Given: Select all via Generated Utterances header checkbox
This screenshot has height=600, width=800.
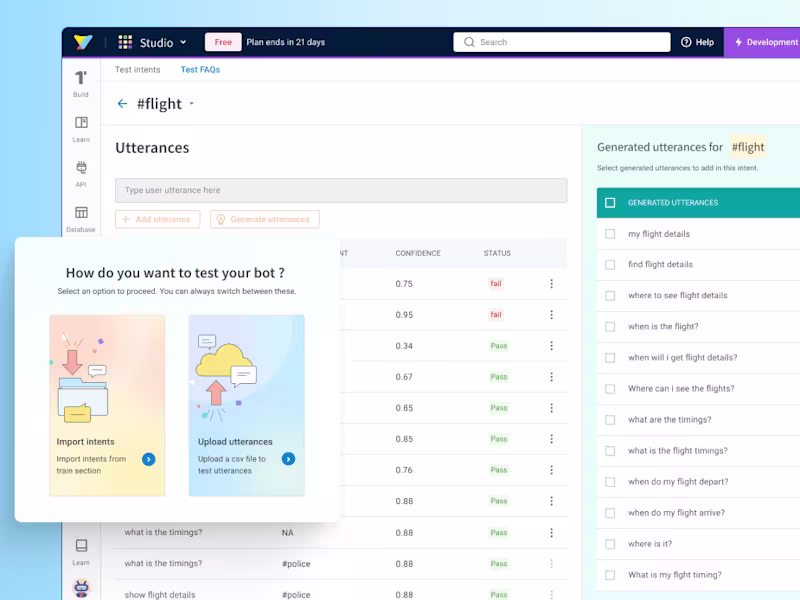Looking at the screenshot, I should point(610,203).
